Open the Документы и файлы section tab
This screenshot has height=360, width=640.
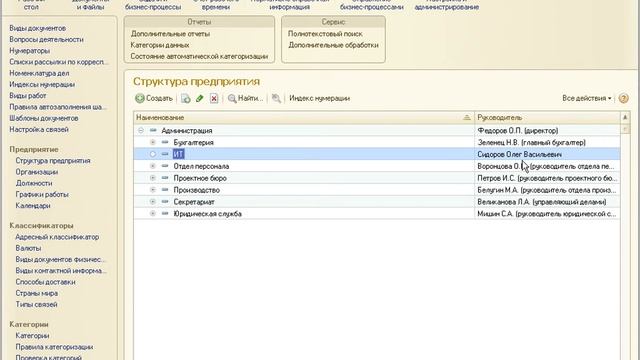click(x=90, y=4)
